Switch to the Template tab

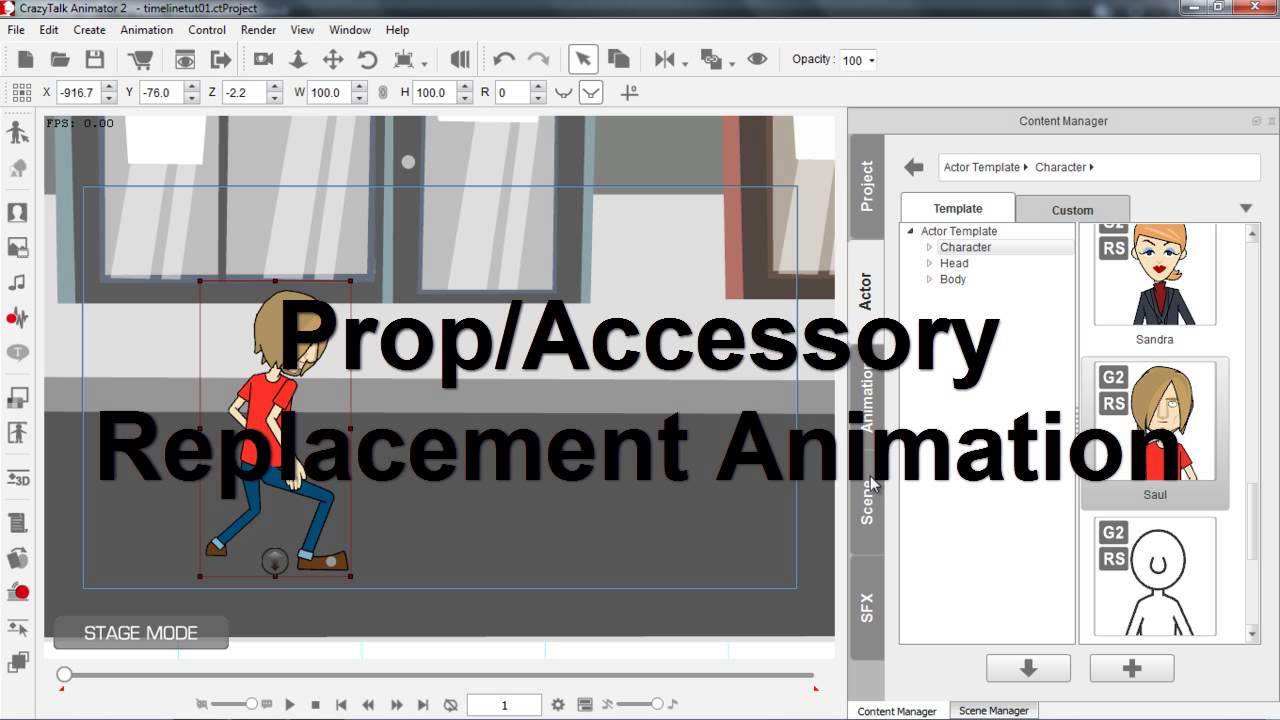point(958,208)
